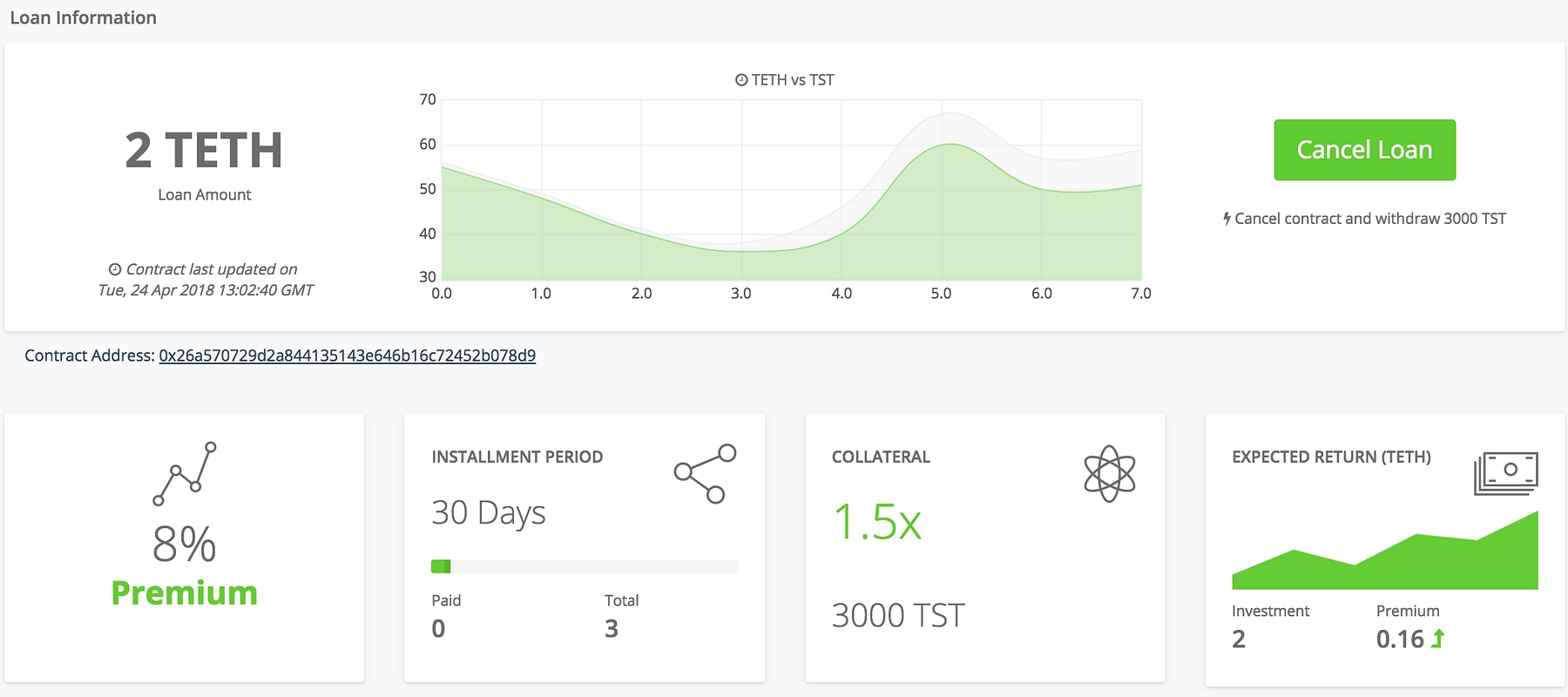Click the lightning bolt icon under Cancel Loan
Image resolution: width=1568 pixels, height=697 pixels.
pos(1227,219)
